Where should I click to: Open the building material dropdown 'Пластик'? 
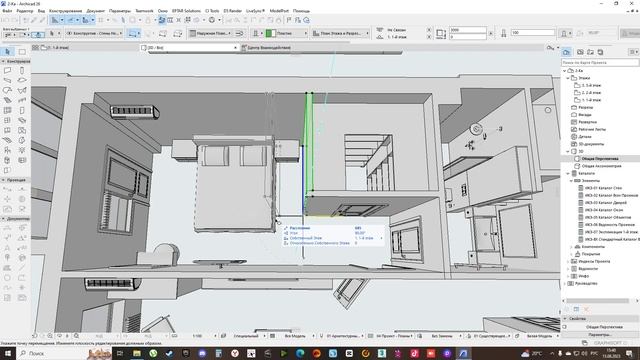(x=286, y=33)
